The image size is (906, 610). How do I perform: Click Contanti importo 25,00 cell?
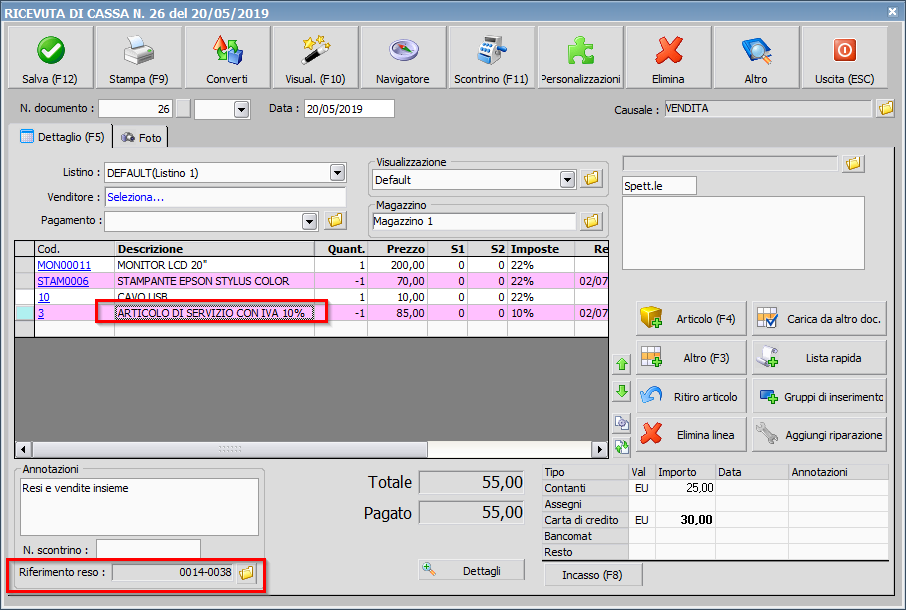point(685,488)
